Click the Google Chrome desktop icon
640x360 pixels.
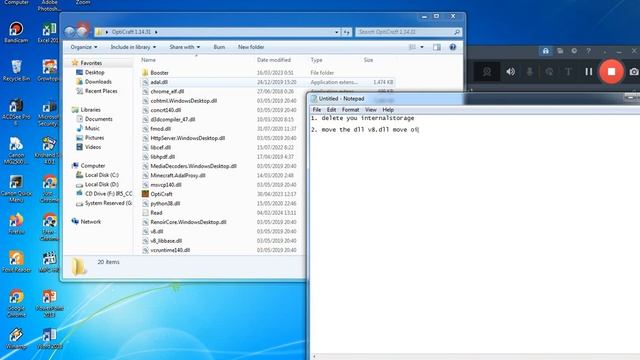click(x=16, y=303)
